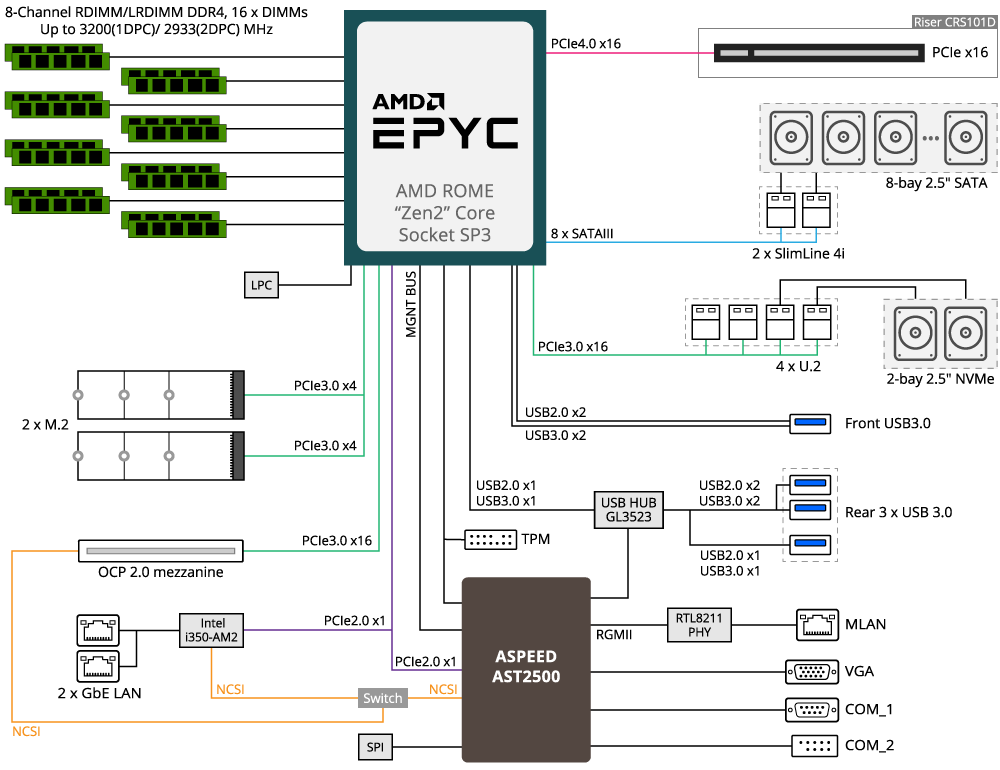The height and width of the screenshot is (770, 1000).
Task: Click the SPI box
Action: tap(375, 747)
